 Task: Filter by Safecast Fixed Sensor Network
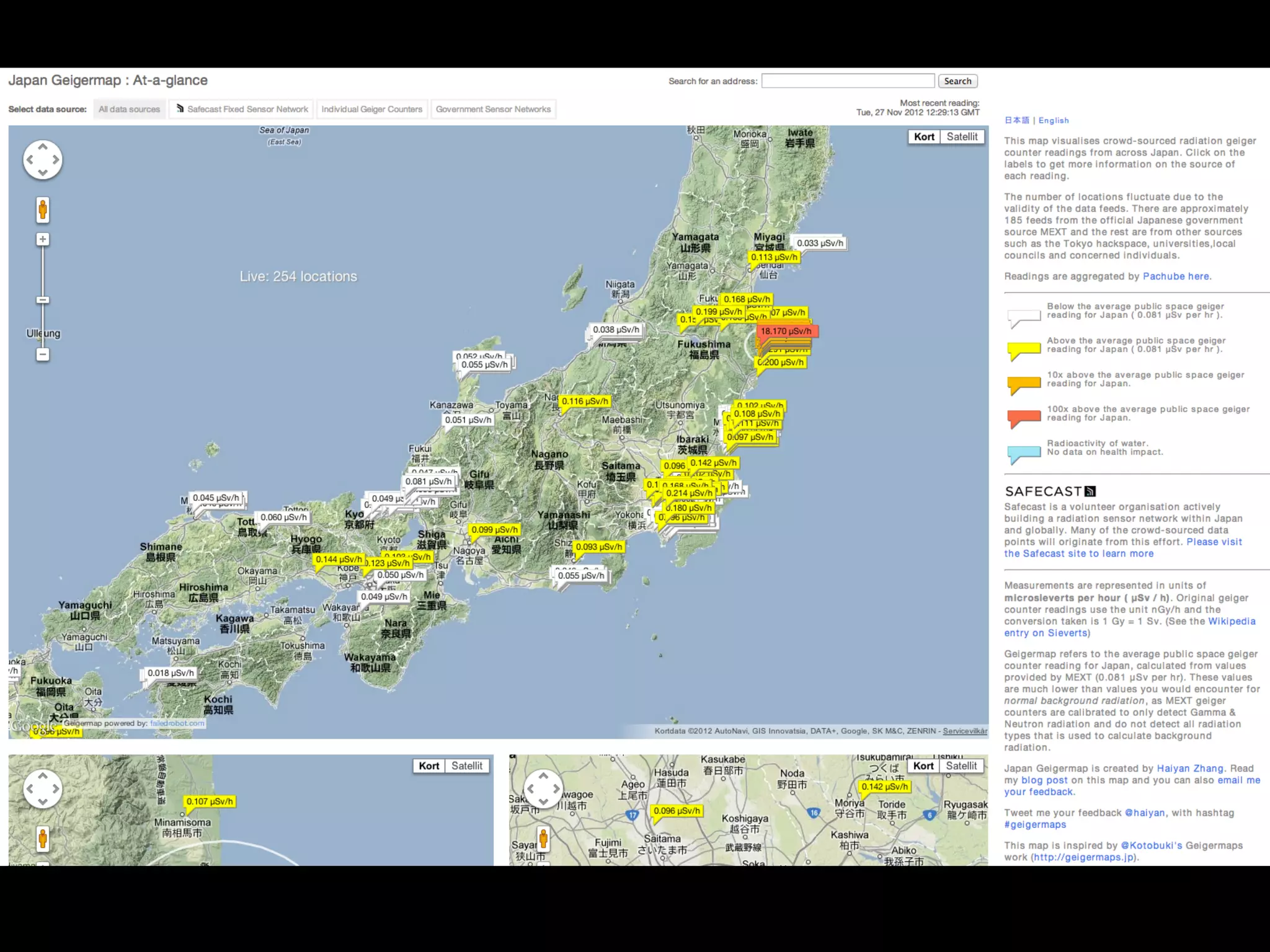pos(242,109)
